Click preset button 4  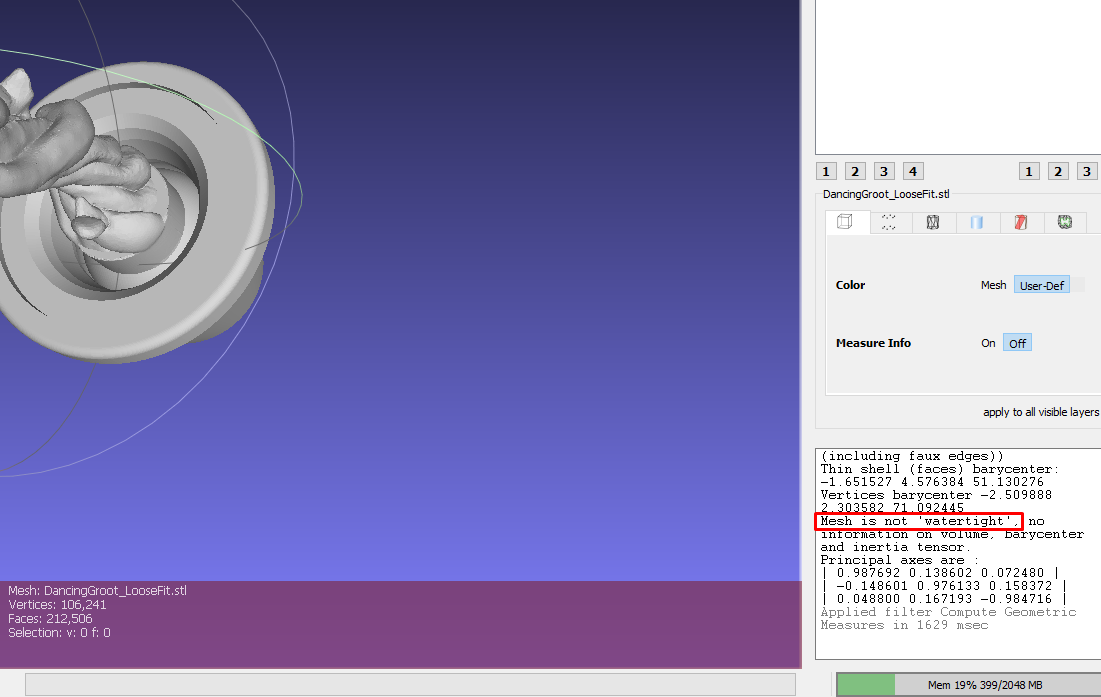(913, 171)
